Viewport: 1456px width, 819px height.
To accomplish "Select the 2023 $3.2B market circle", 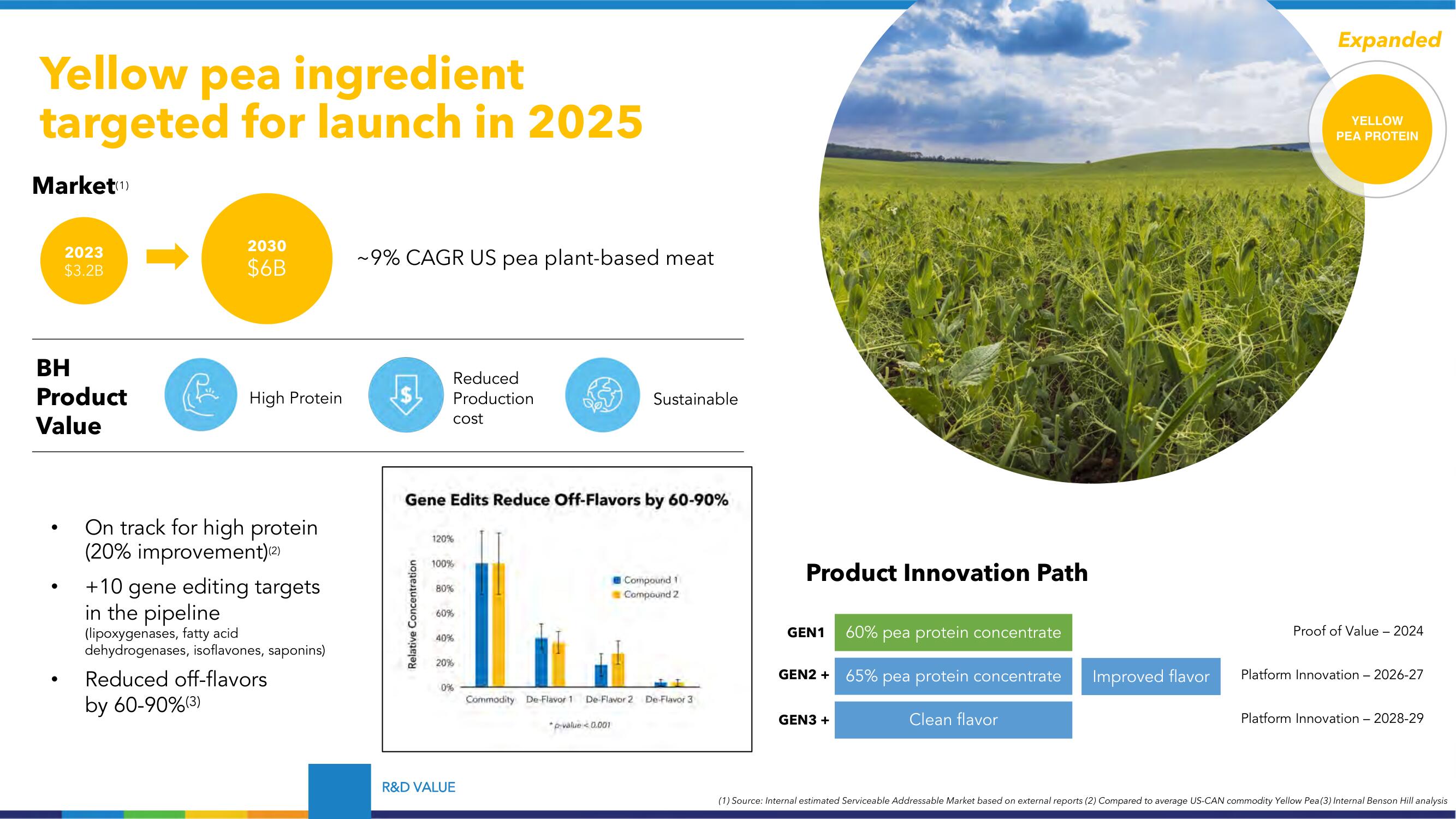I will pos(84,260).
